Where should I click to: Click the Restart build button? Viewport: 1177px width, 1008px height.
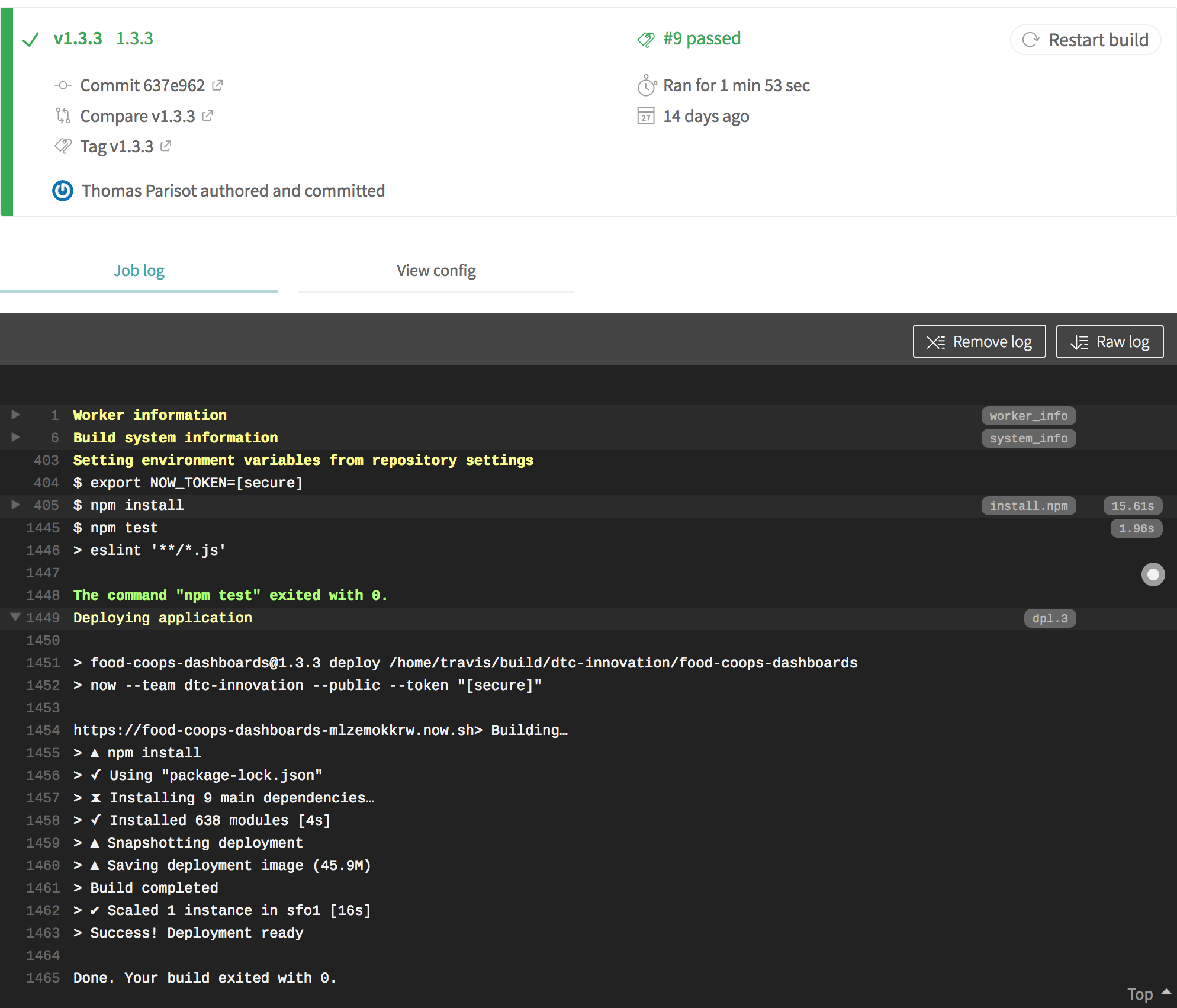(1085, 40)
